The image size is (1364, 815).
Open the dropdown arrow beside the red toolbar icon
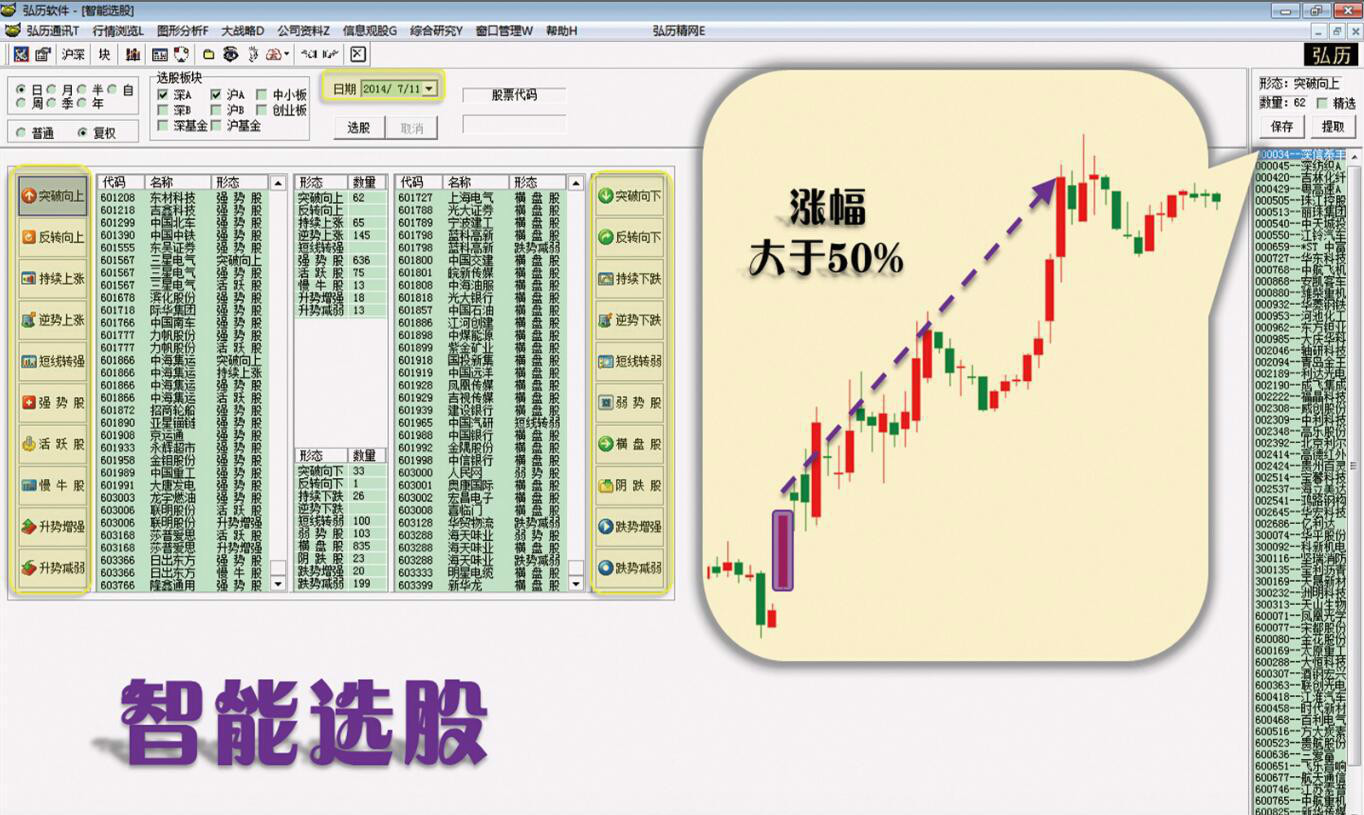point(287,54)
